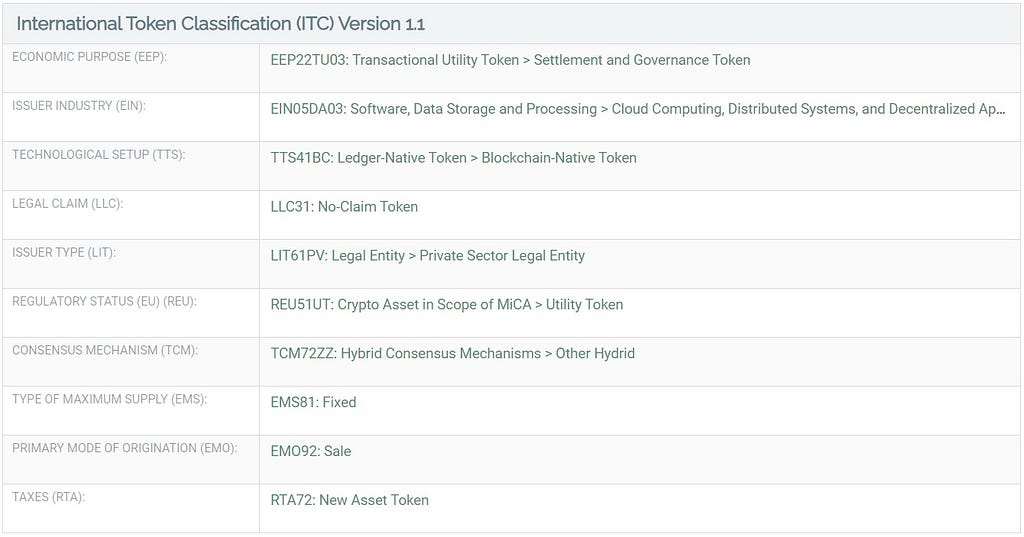Click EMO92 Sale value
Viewport: 1024px width, 537px height.
(x=311, y=452)
